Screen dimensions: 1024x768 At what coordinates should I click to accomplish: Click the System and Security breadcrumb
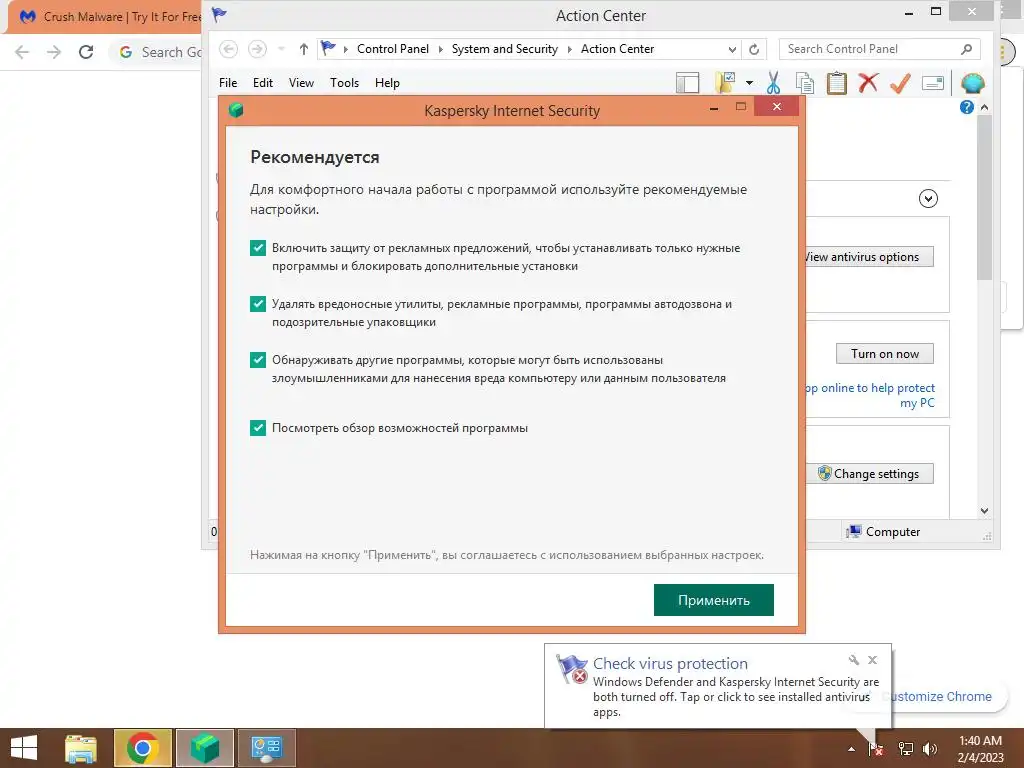click(x=505, y=49)
